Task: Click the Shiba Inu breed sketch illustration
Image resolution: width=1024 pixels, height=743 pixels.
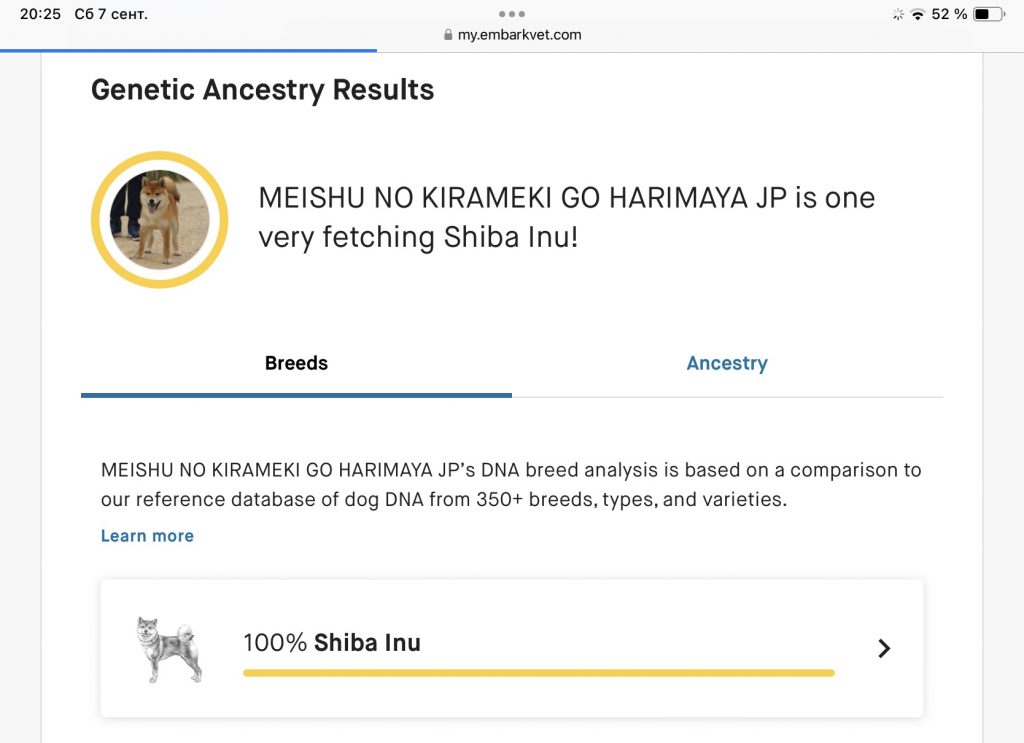Action: 169,650
